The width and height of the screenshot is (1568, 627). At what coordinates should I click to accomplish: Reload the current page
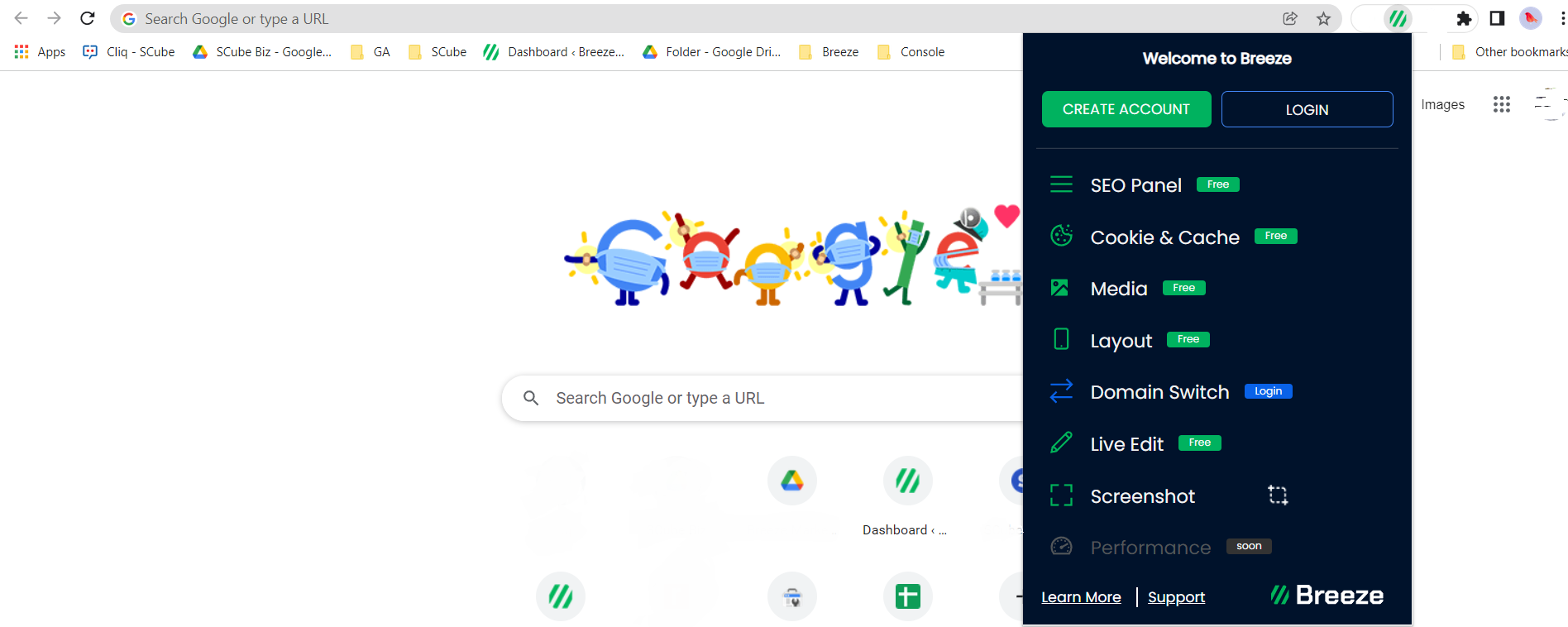point(88,18)
